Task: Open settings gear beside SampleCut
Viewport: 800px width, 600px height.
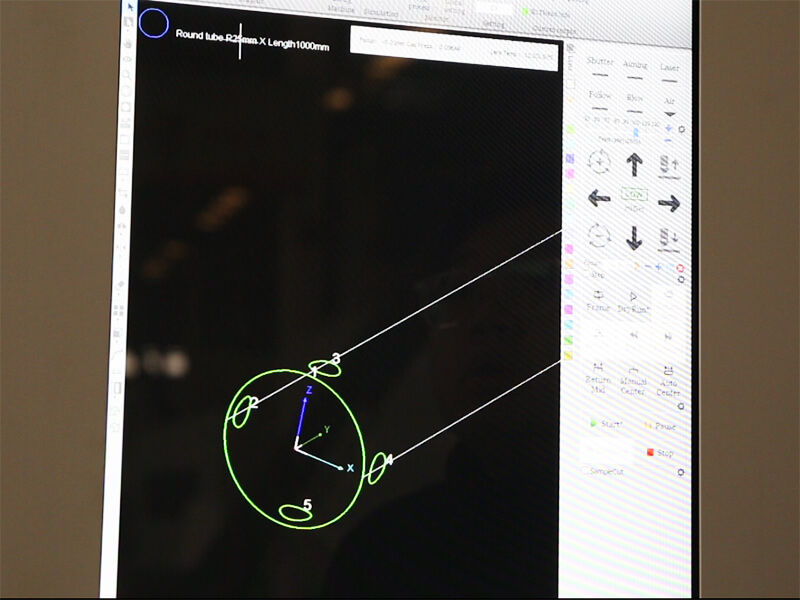Action: [681, 472]
